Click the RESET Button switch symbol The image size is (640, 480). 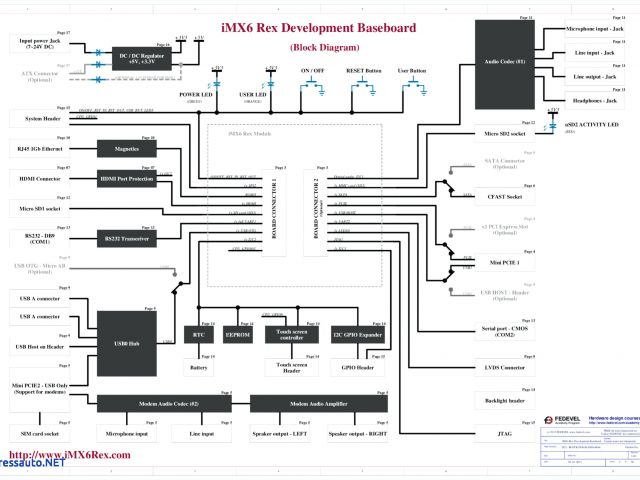[x=363, y=87]
